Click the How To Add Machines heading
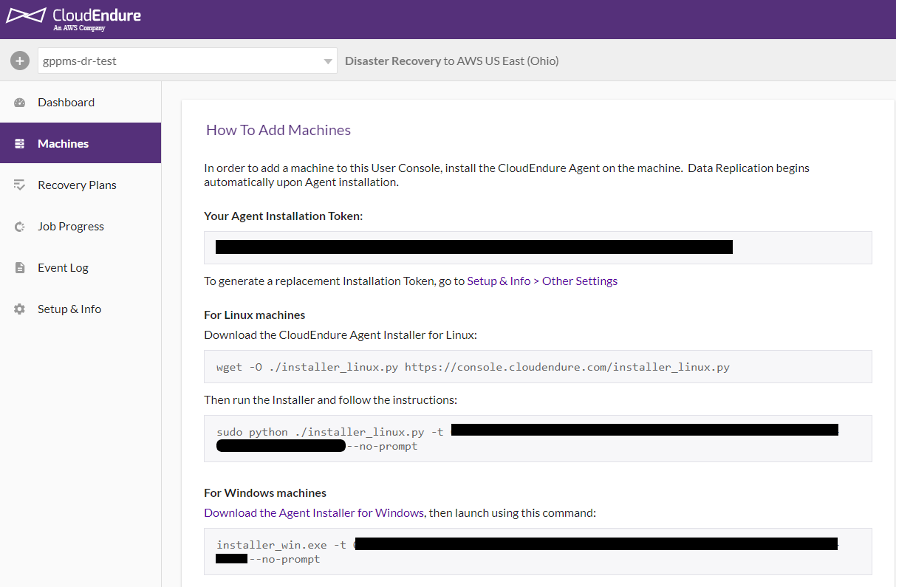Viewport: 897px width, 587px height. click(x=278, y=130)
